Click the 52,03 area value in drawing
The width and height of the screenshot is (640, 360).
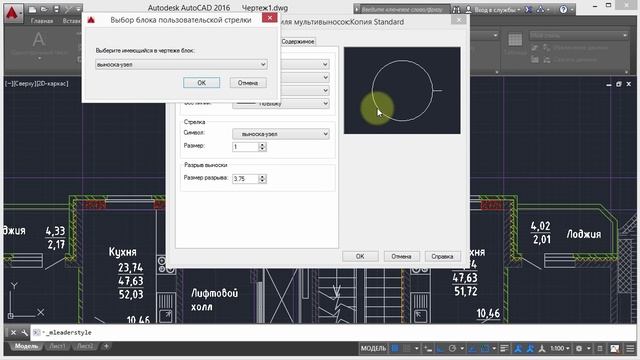click(x=131, y=294)
